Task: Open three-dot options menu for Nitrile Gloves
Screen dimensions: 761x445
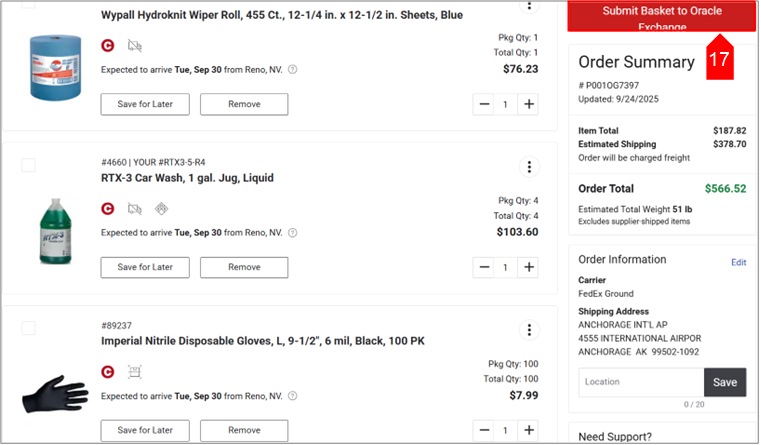Action: pos(530,331)
